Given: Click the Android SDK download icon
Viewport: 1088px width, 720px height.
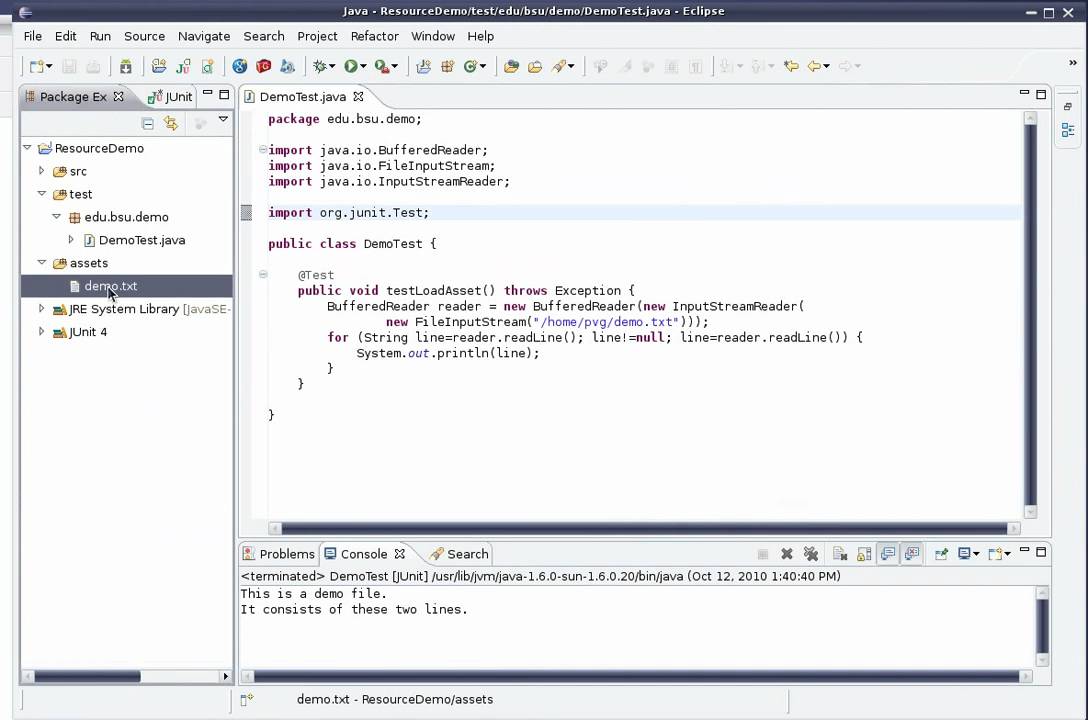Looking at the screenshot, I should click(126, 66).
